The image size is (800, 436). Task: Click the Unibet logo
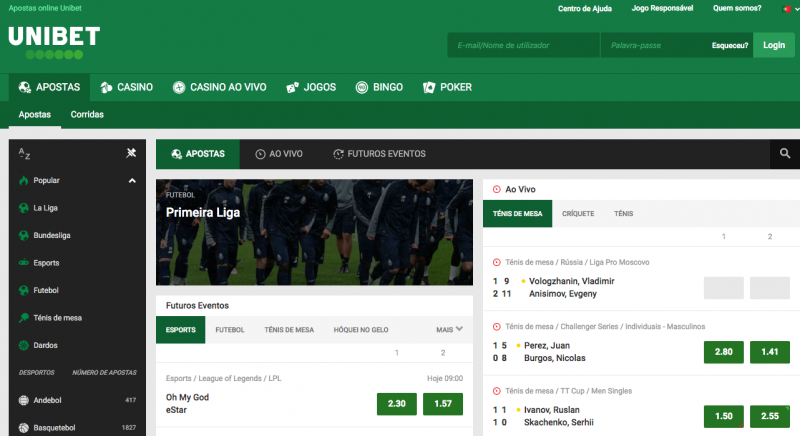(x=54, y=43)
